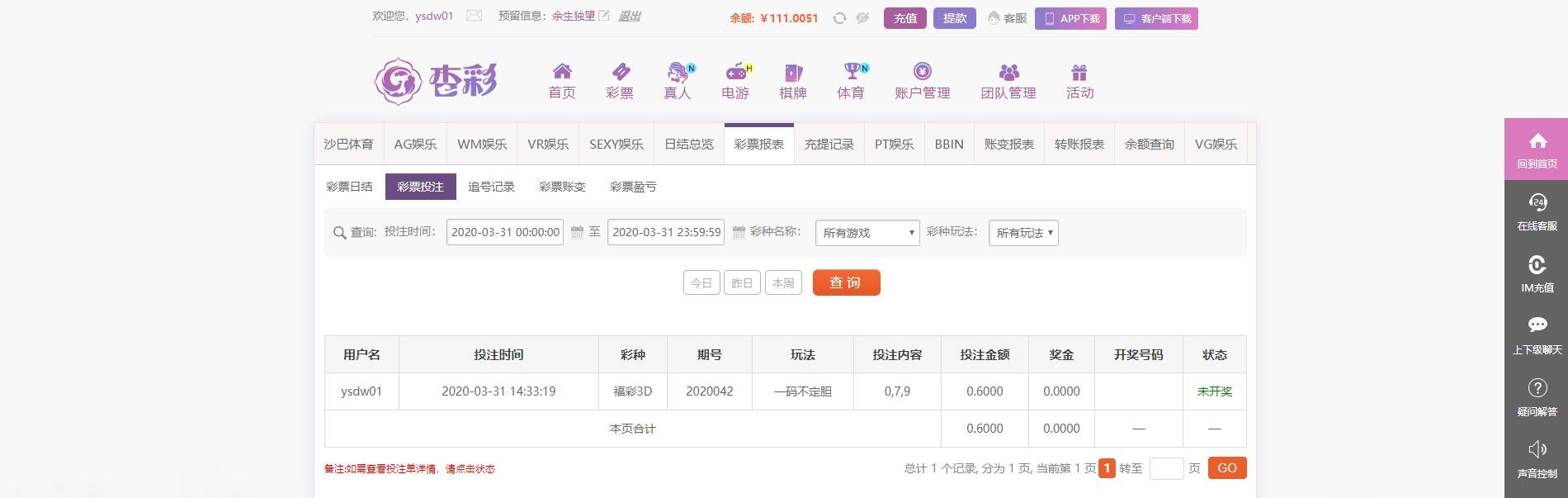Switch to 充提记录 tab

829,144
